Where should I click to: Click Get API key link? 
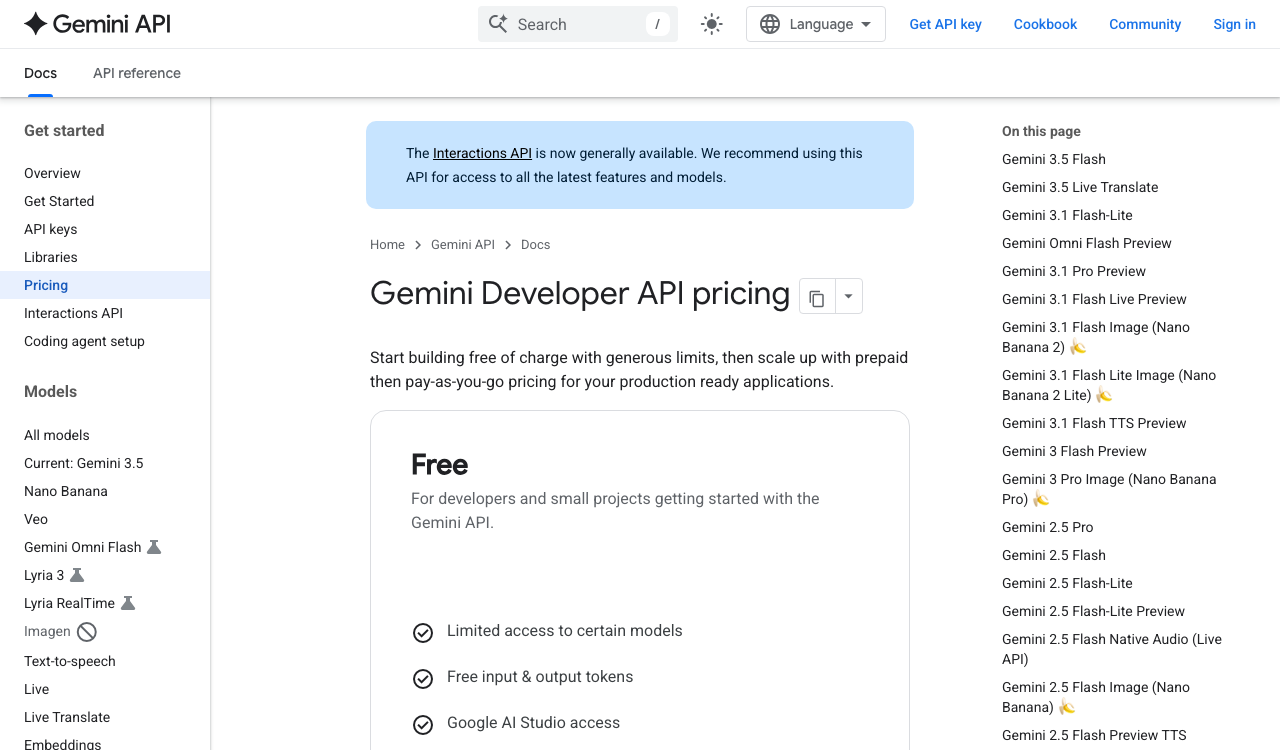945,24
